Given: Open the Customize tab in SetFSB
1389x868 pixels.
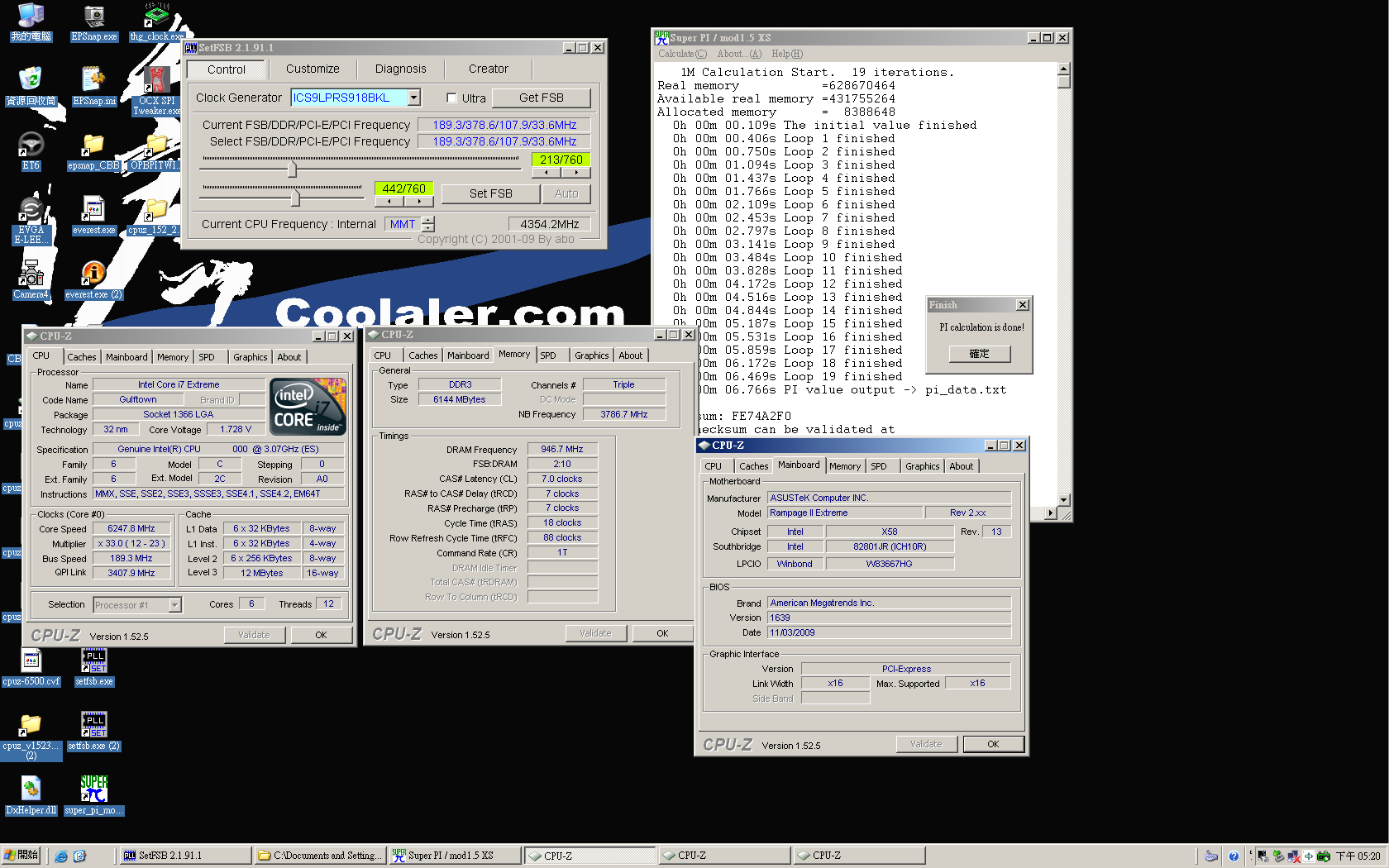Looking at the screenshot, I should (x=313, y=69).
